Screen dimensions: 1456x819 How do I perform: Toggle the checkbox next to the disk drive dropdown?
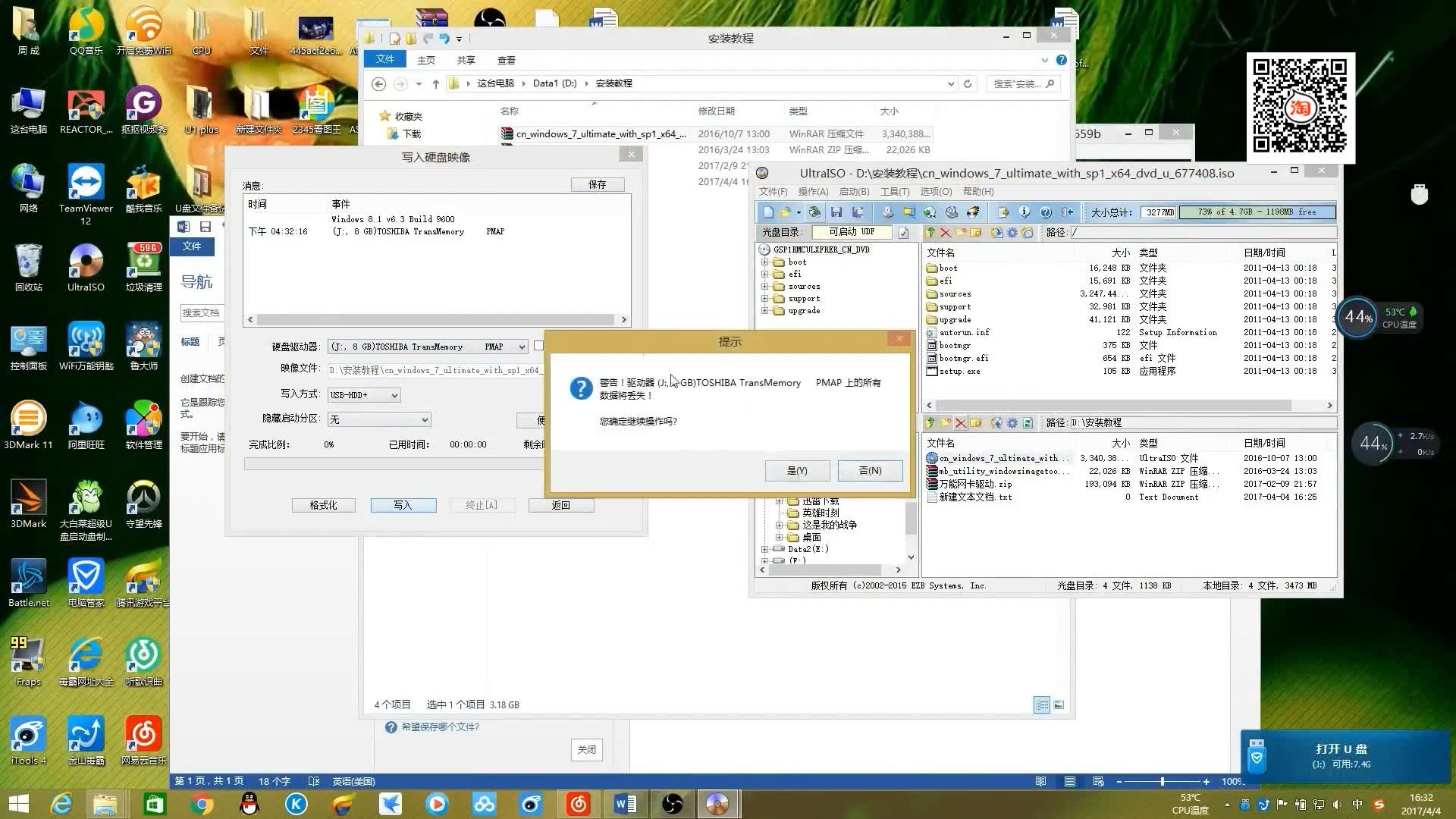[538, 346]
